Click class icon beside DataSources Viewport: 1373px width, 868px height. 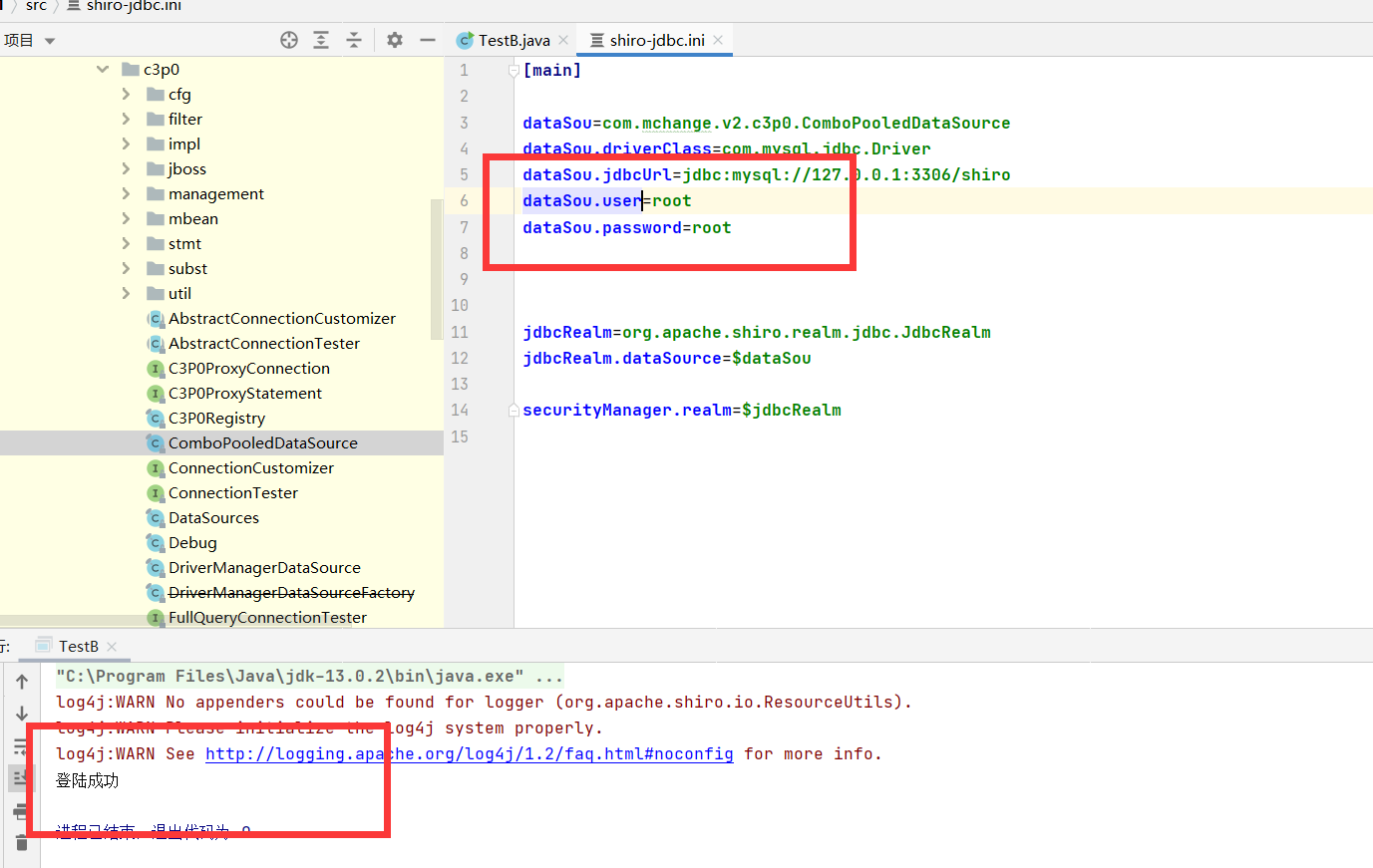click(x=155, y=517)
